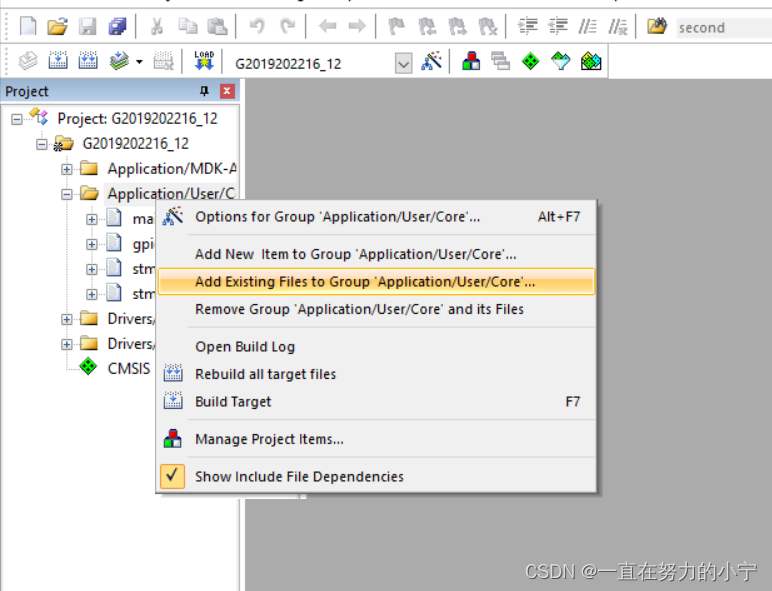Screen dimensions: 772x591
Task: Open target selection dropdown G2019202216_12
Action: (x=403, y=64)
